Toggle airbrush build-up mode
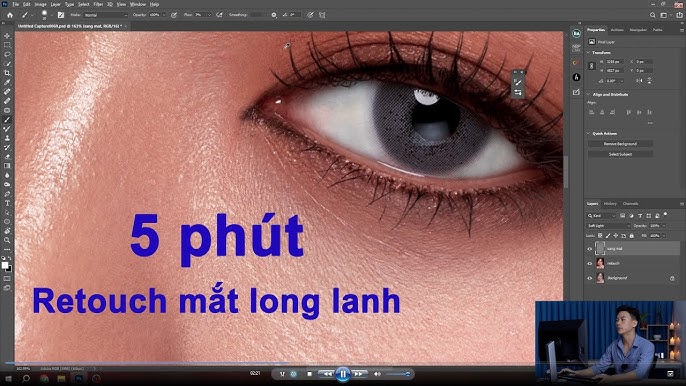Viewport: 686px width, 386px height. (x=219, y=15)
